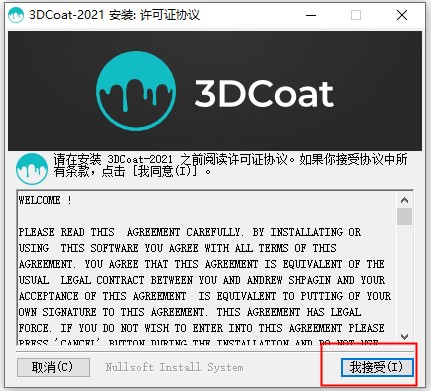
Task: Click the scroll up arrow of the license text
Action: tap(404, 200)
